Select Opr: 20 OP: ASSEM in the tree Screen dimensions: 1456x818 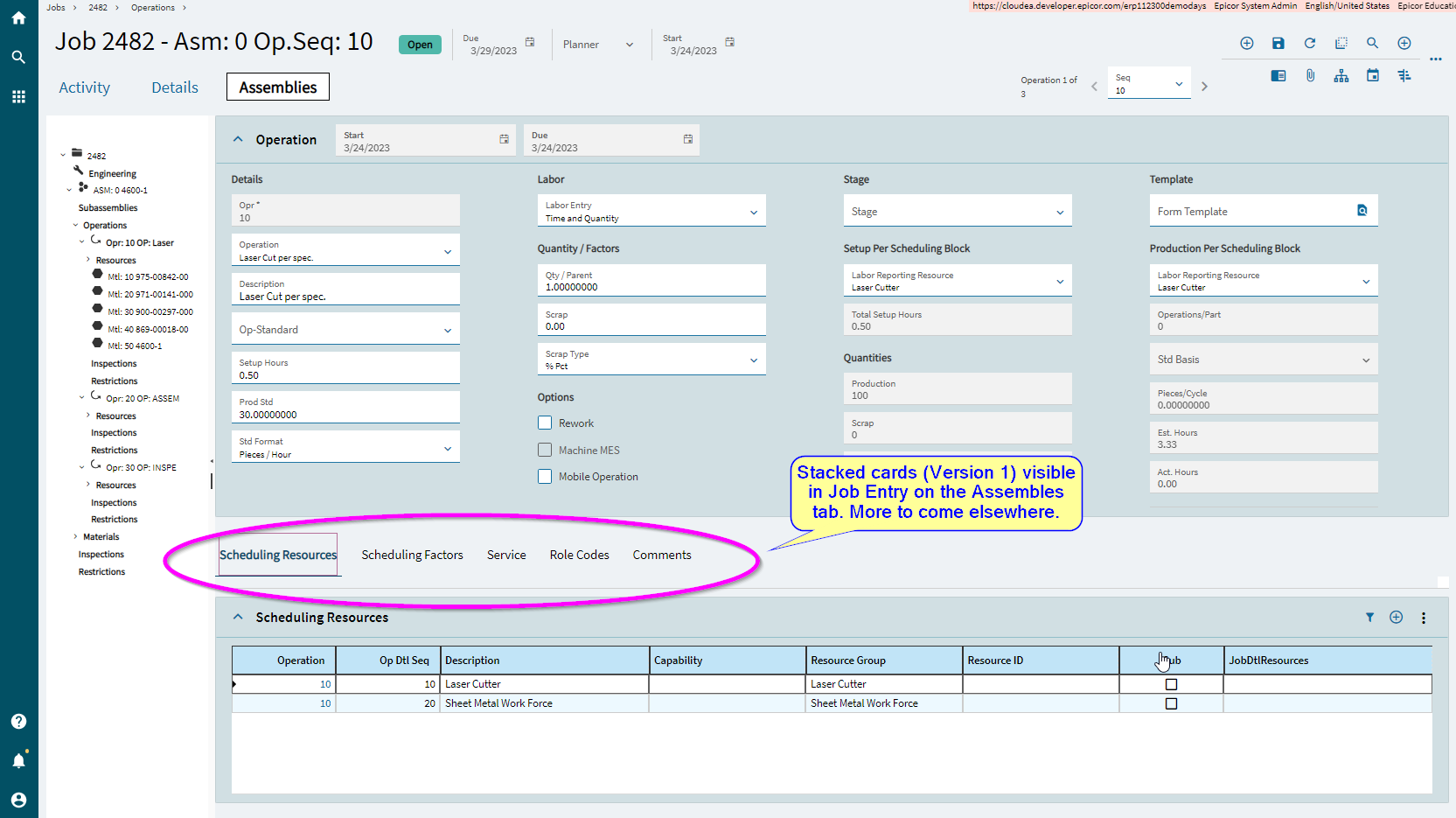143,398
